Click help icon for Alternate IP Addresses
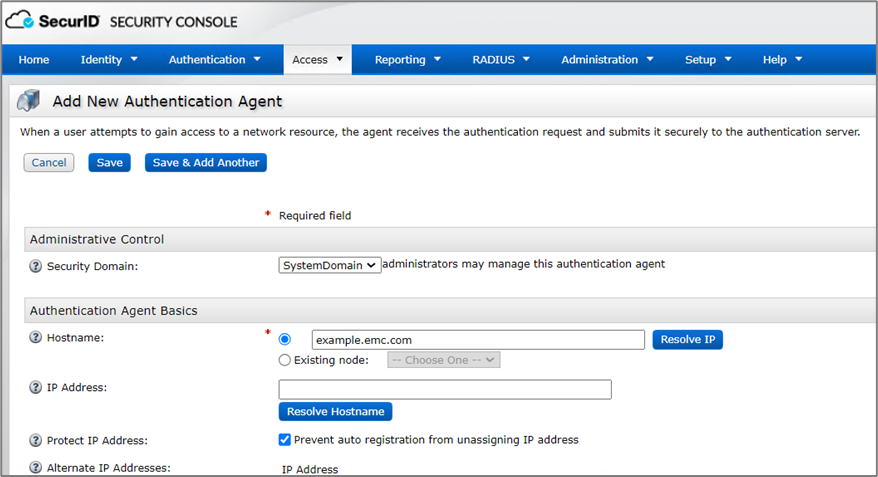Screen dimensions: 878x477 click(36, 467)
